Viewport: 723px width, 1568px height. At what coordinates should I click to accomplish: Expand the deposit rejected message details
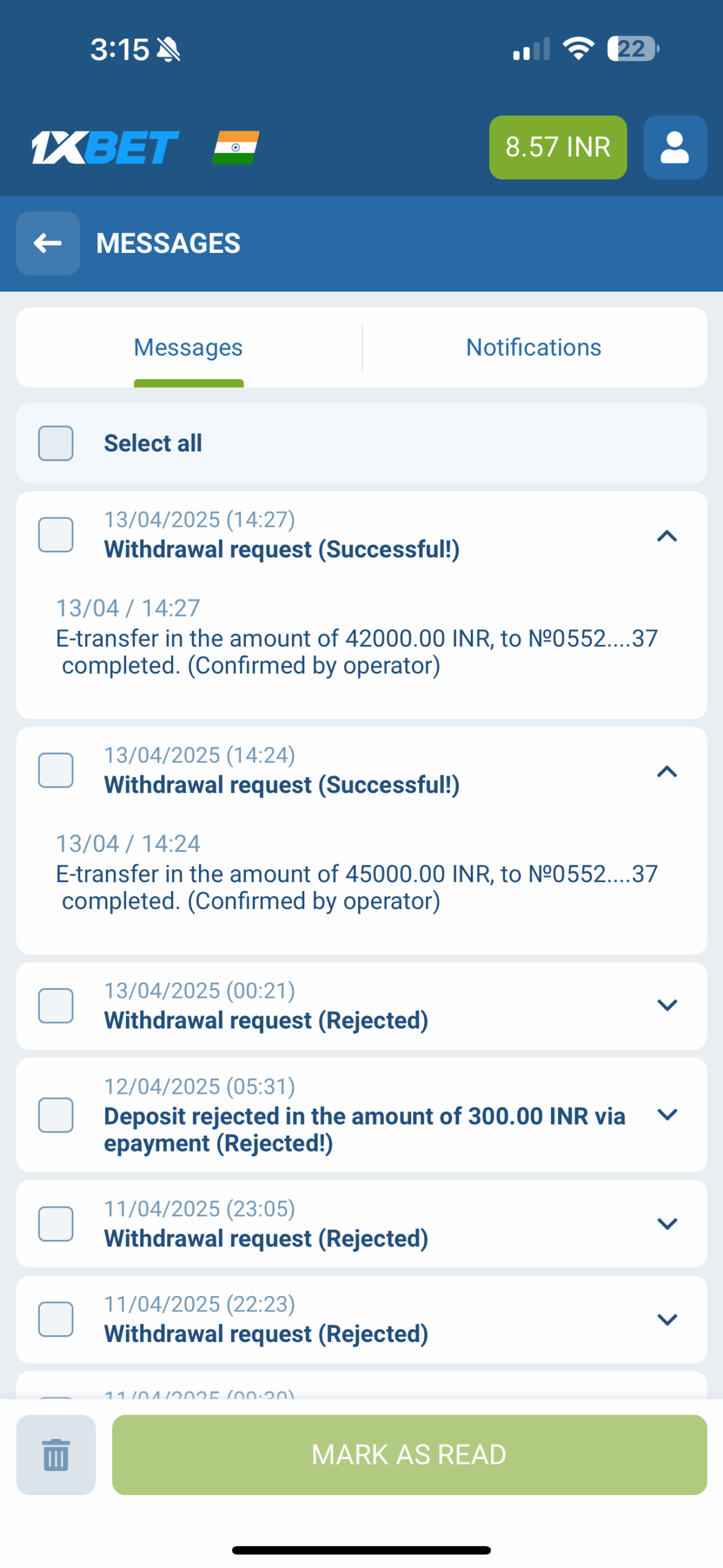tap(667, 1114)
